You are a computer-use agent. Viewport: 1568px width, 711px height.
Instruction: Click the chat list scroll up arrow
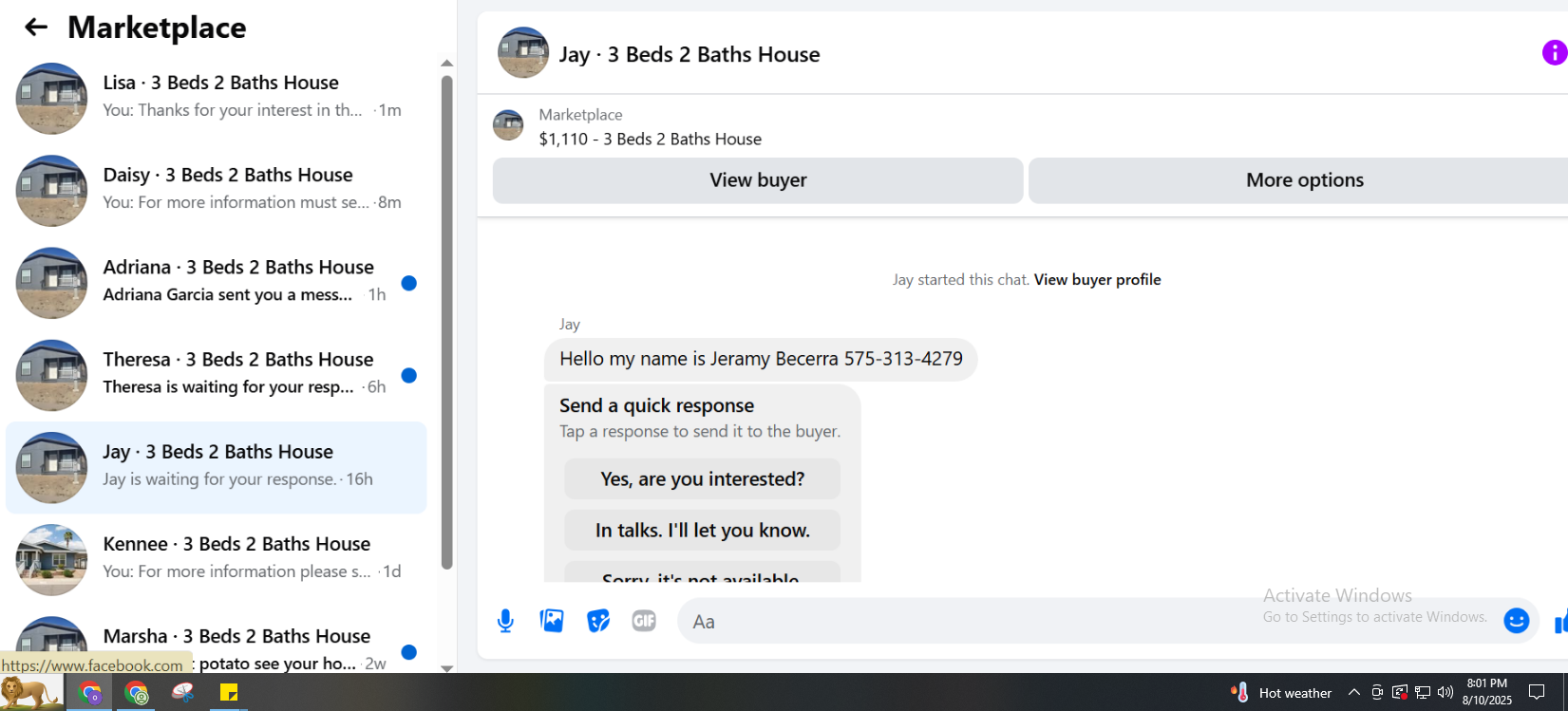tap(446, 64)
